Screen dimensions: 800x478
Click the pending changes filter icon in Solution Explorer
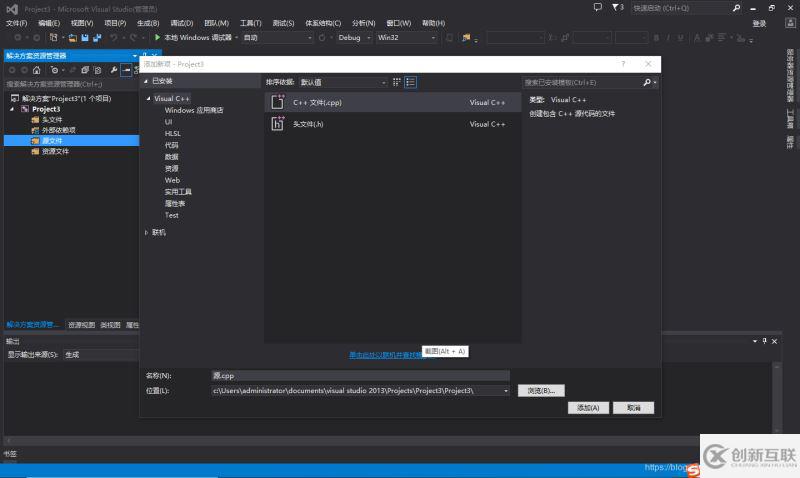[55, 70]
